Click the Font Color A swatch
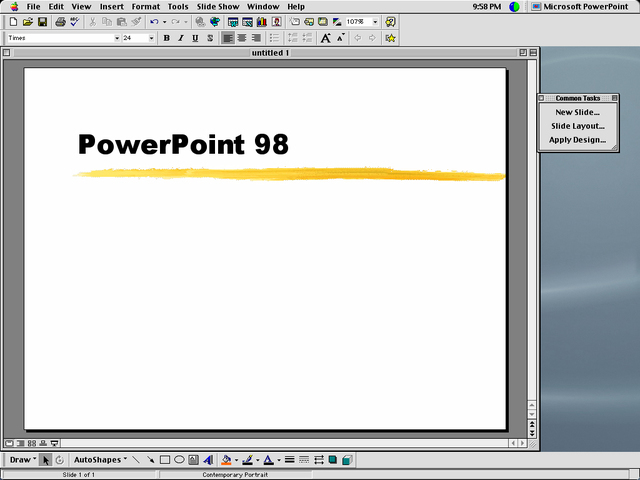The width and height of the screenshot is (640, 480). [268, 460]
